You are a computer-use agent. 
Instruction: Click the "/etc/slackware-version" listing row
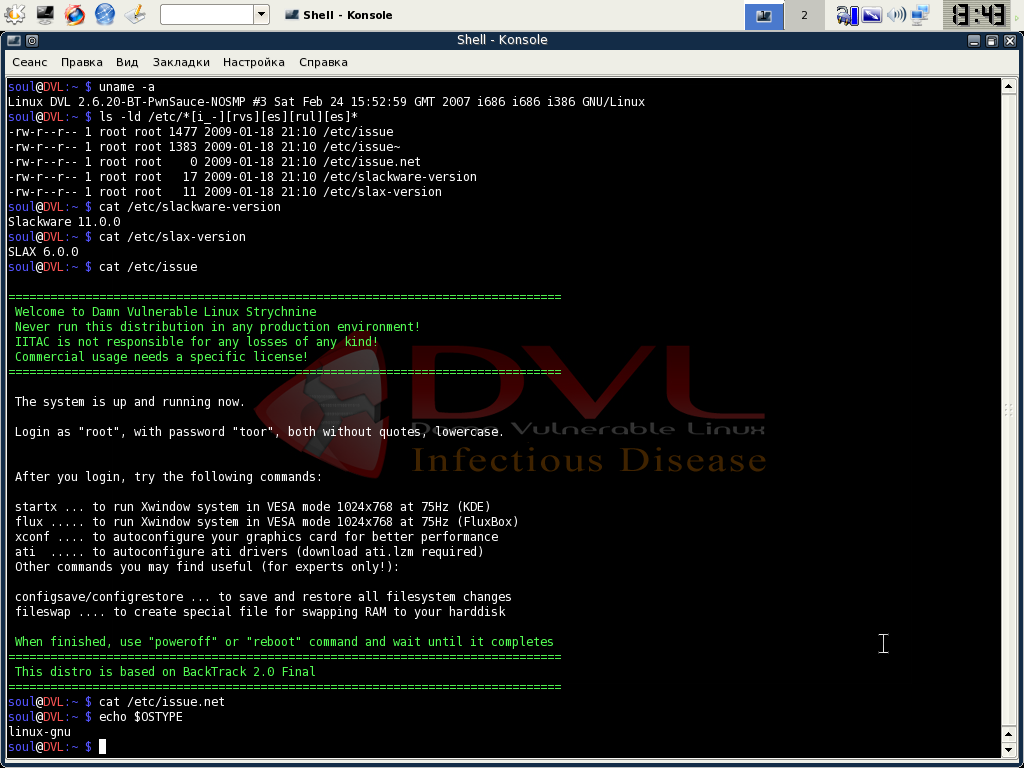click(242, 177)
